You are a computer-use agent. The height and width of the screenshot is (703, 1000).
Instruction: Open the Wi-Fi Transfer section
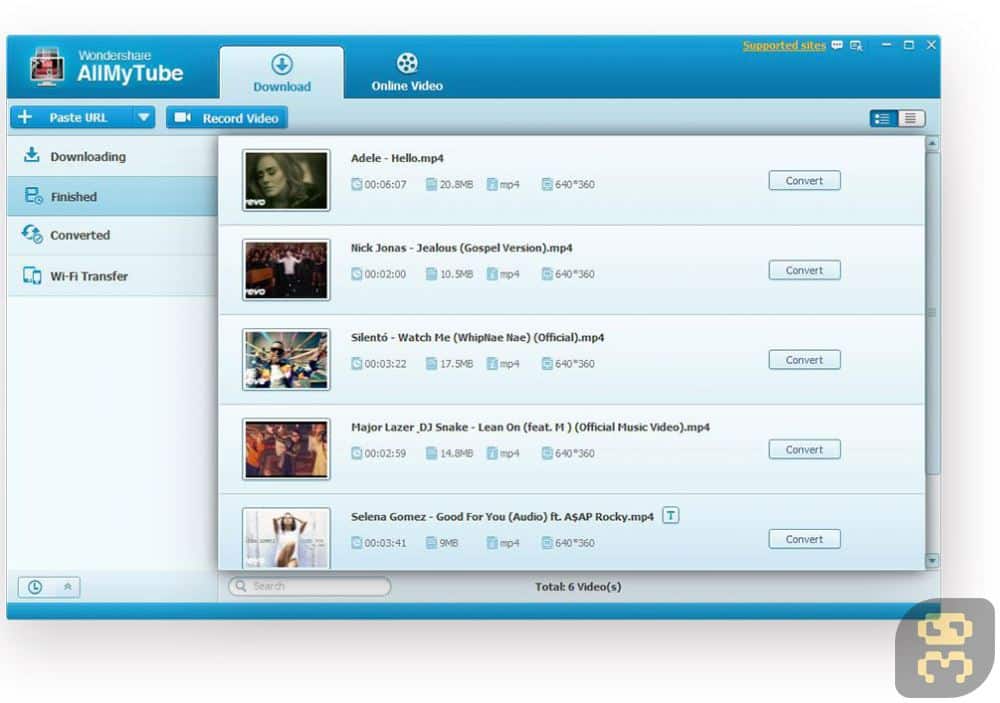tap(112, 276)
